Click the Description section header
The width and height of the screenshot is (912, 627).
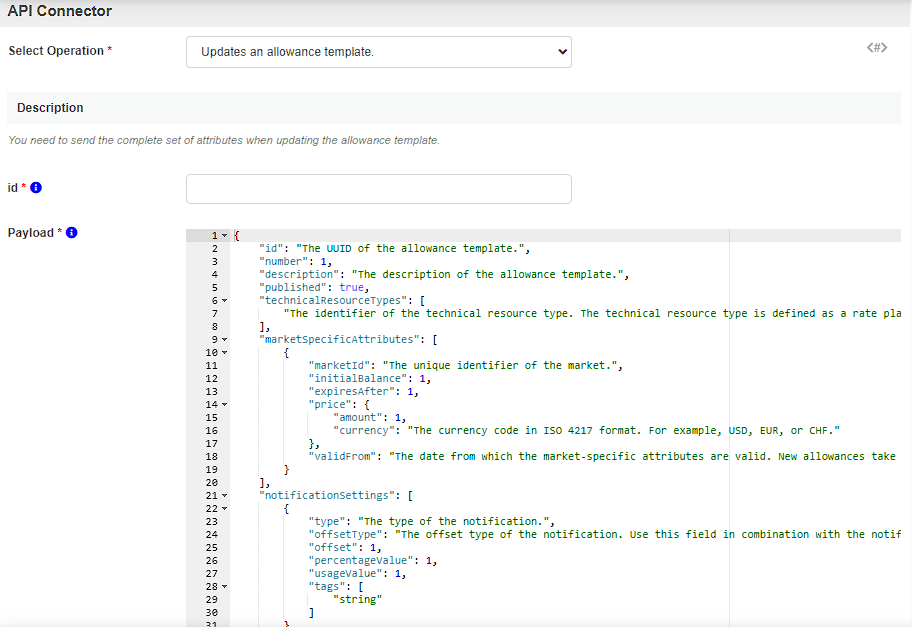coord(50,108)
